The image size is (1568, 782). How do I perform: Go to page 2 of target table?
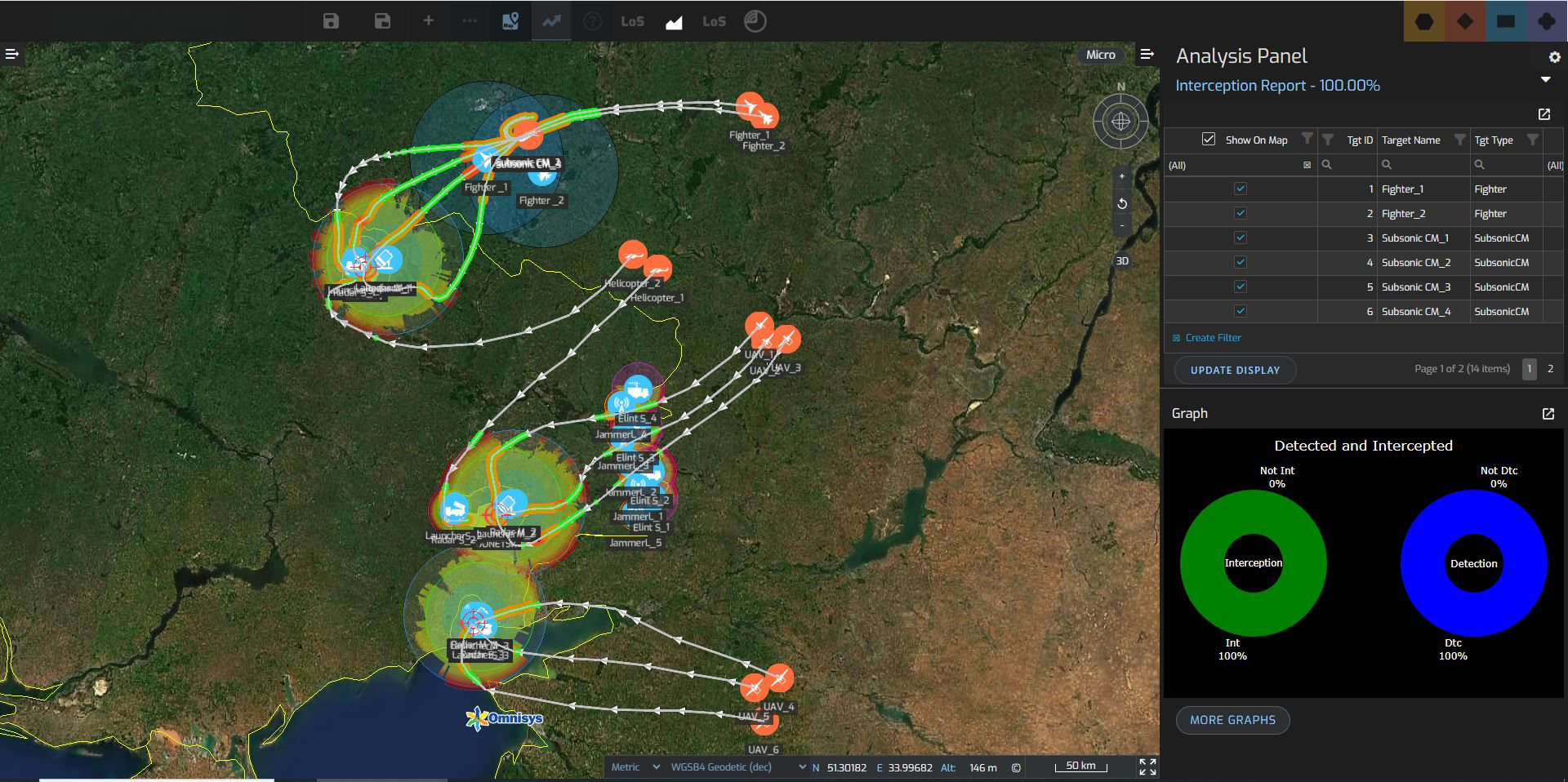tap(1550, 369)
